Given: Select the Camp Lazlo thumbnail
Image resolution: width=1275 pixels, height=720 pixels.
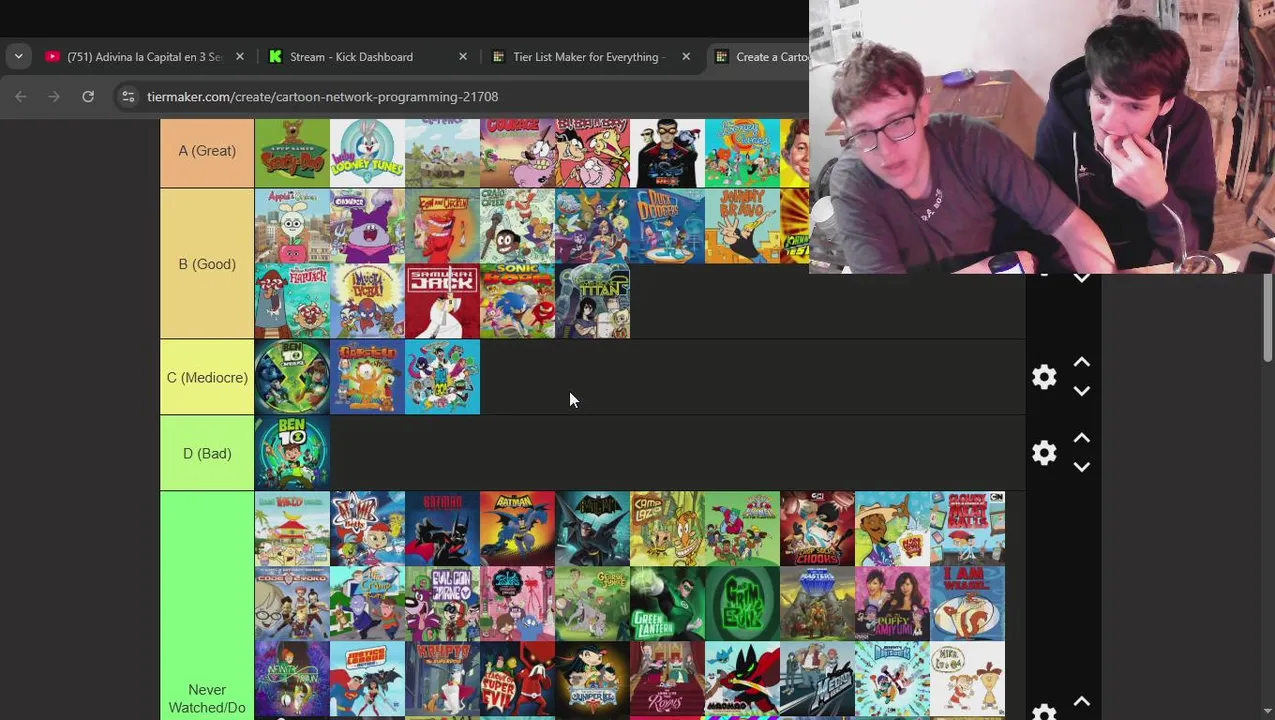Looking at the screenshot, I should tap(667, 528).
